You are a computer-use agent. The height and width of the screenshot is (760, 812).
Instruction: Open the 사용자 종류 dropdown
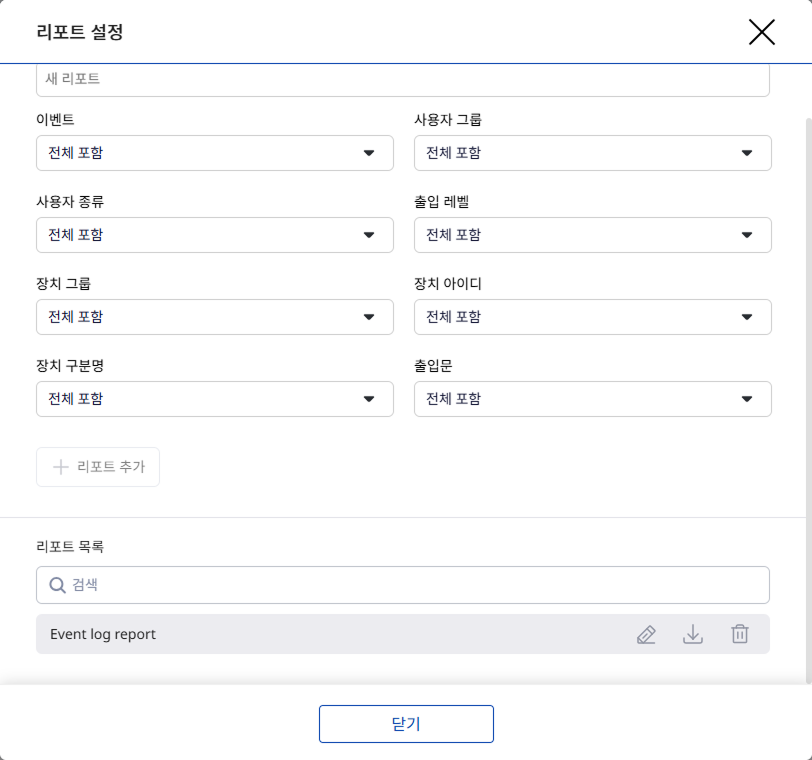click(214, 235)
